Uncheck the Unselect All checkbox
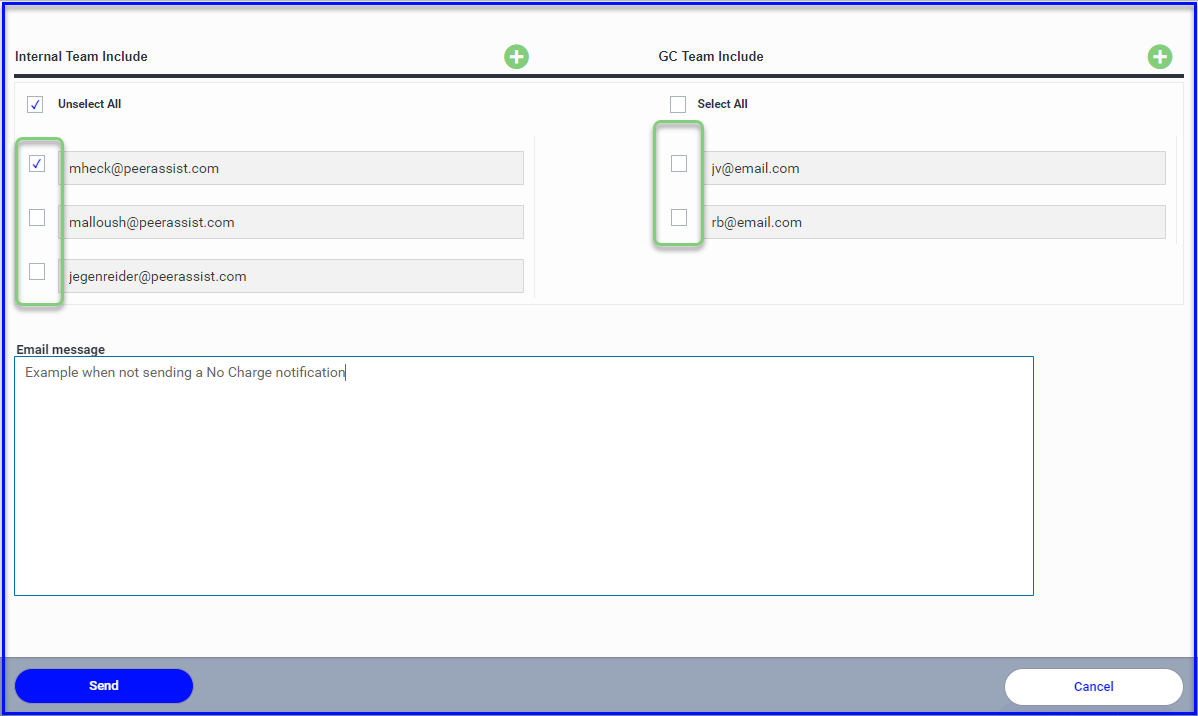This screenshot has height=716, width=1198. point(35,104)
